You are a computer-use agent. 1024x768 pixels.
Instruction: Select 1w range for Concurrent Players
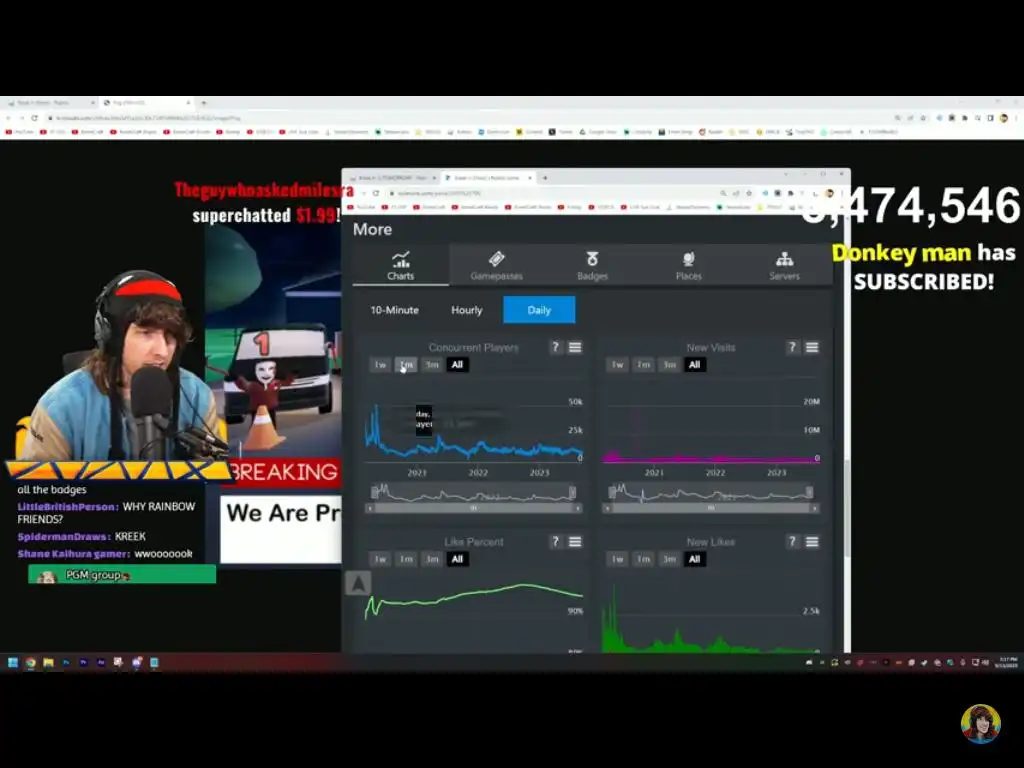pos(380,364)
